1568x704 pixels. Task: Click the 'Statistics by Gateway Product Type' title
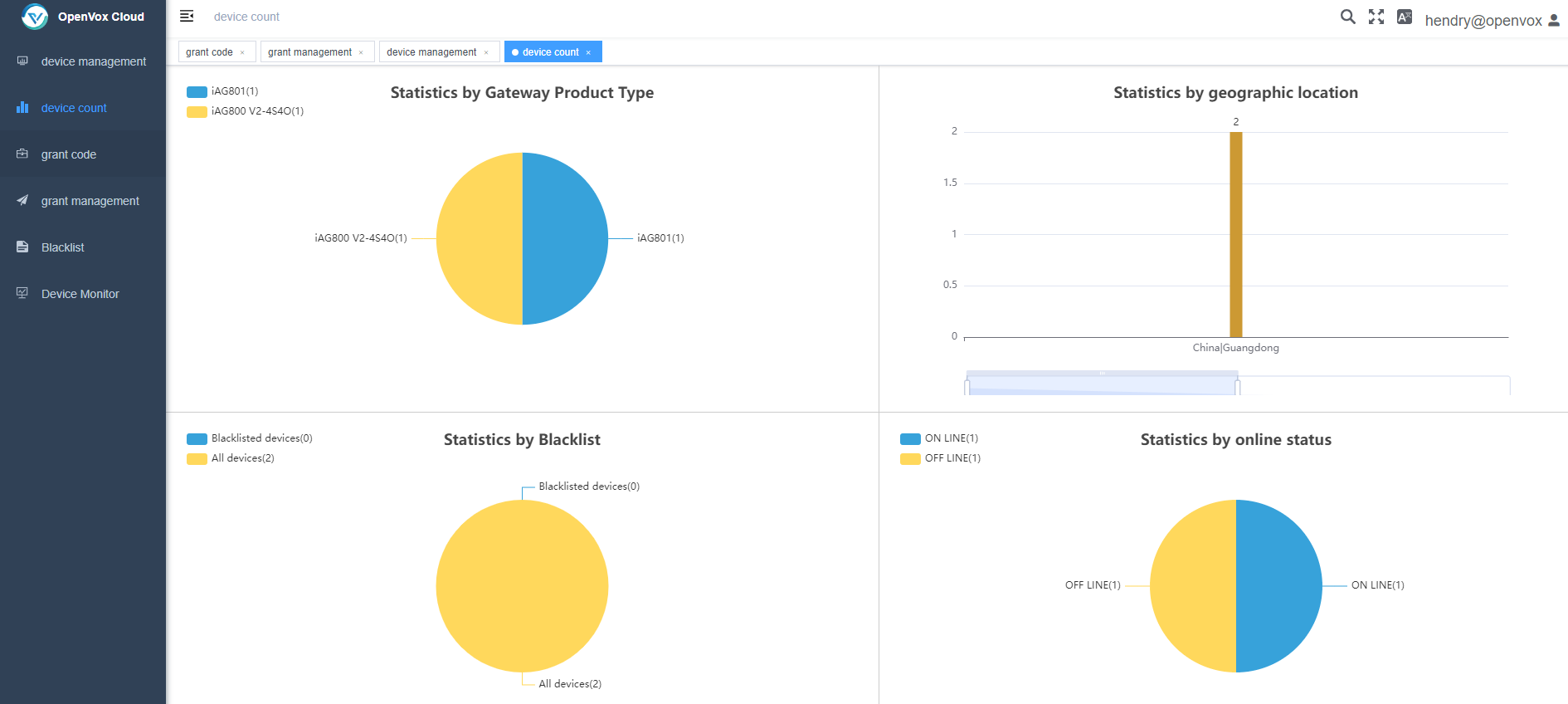click(522, 92)
